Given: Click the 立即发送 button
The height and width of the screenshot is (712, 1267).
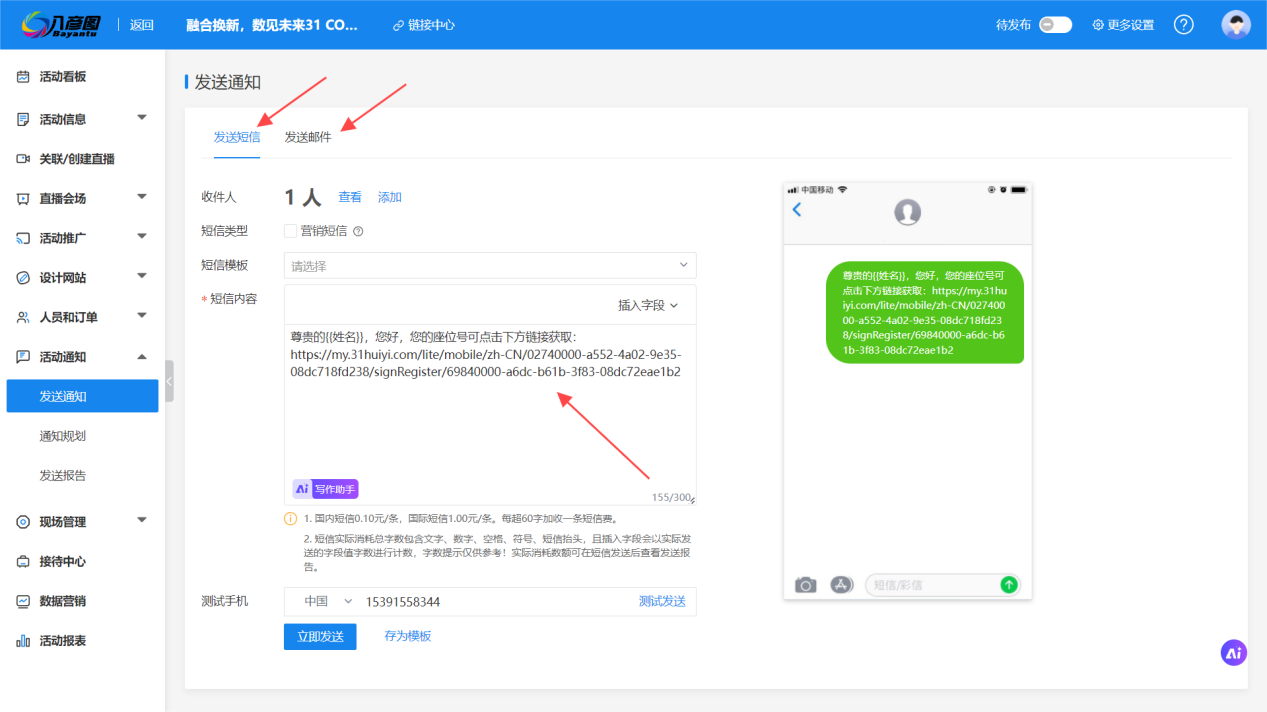Looking at the screenshot, I should point(320,637).
